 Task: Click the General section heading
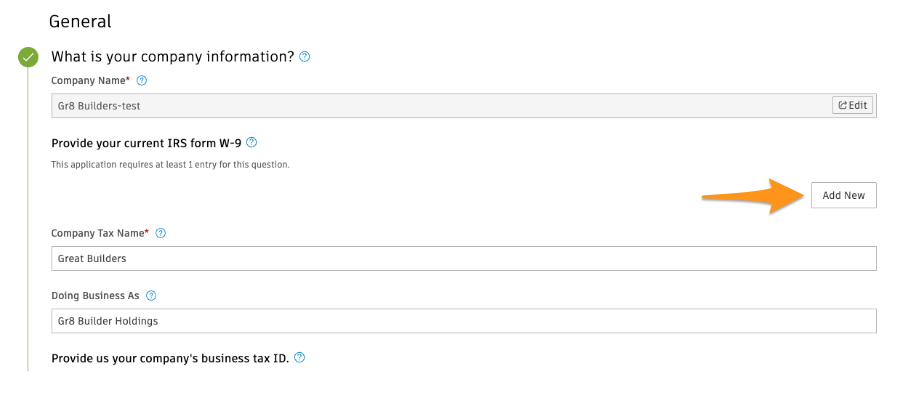80,22
